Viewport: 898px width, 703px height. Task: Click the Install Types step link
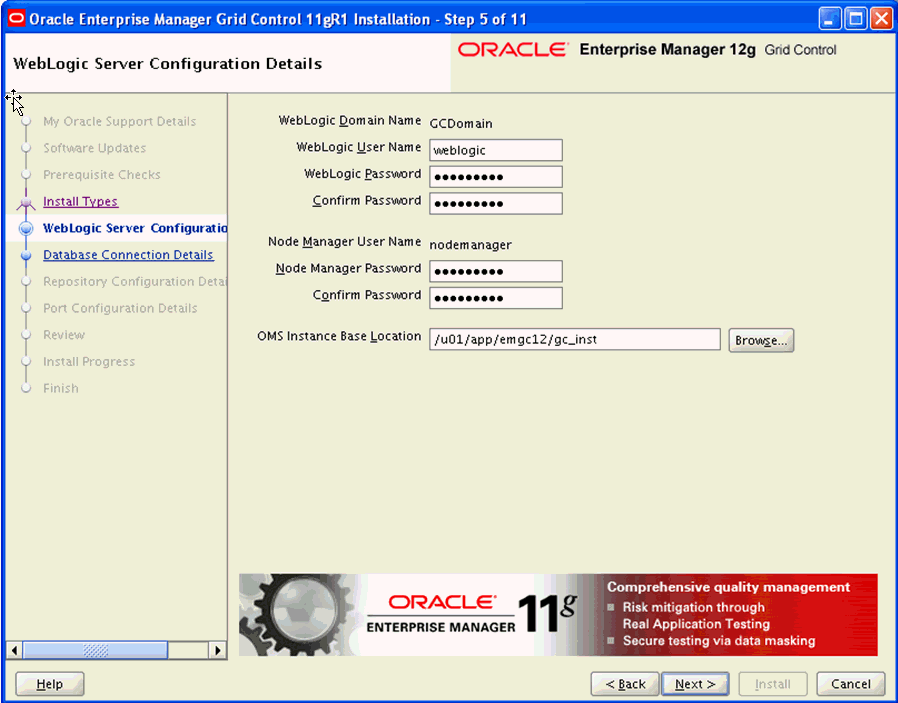(80, 202)
